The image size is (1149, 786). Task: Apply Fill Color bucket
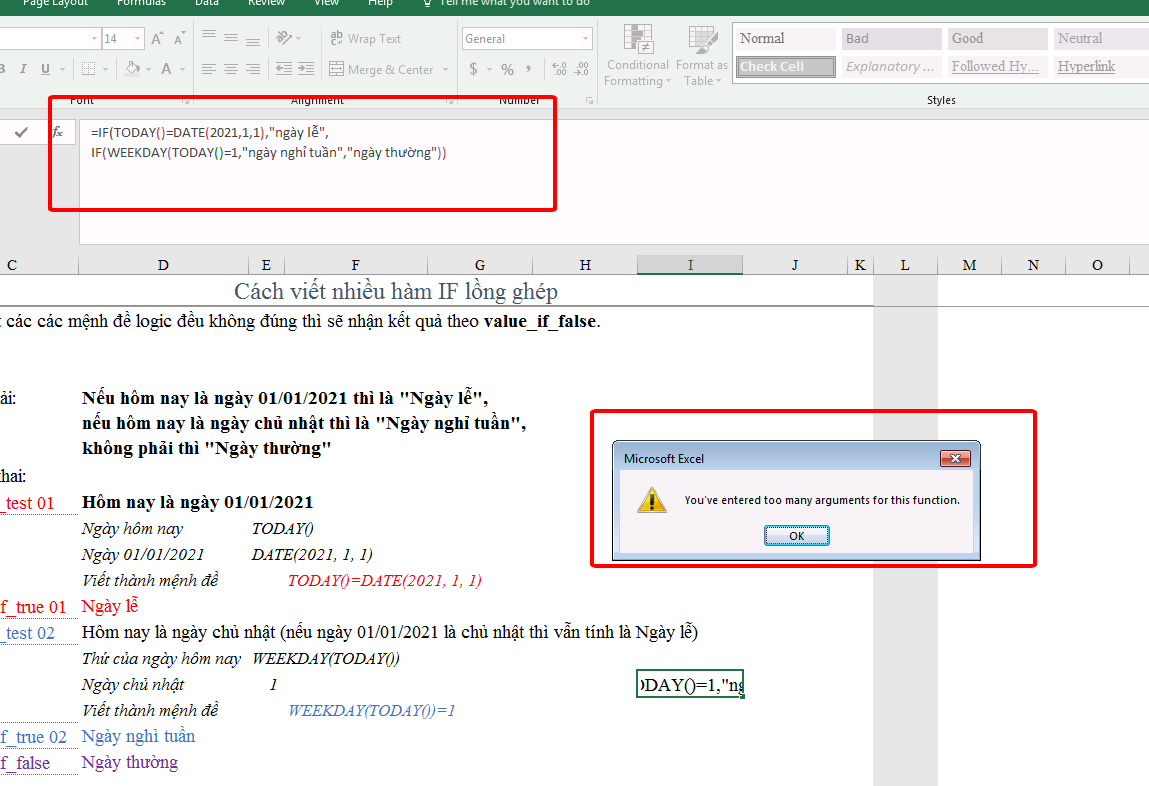(x=133, y=69)
